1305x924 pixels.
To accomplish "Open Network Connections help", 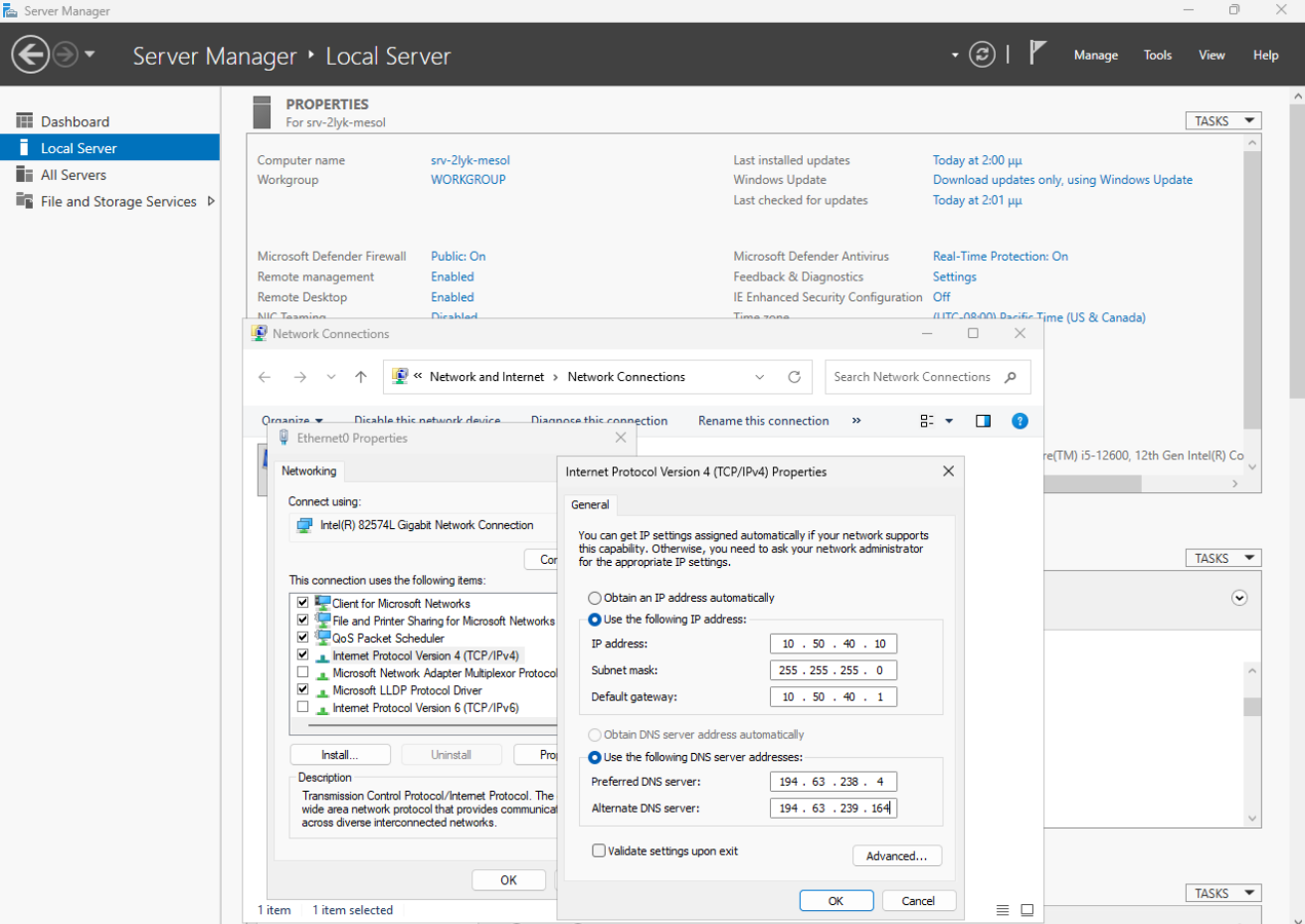I will 1020,421.
